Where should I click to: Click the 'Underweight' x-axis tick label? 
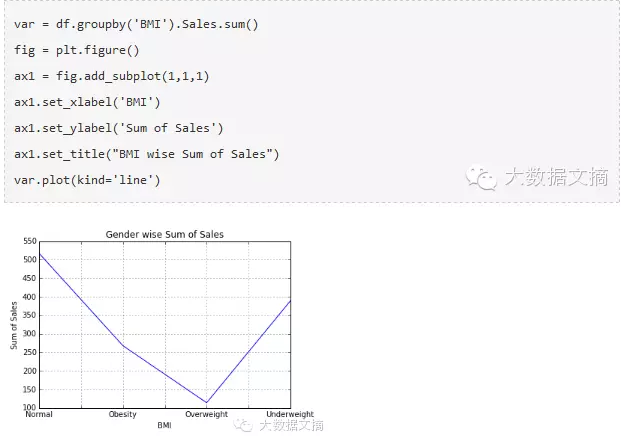tap(290, 414)
